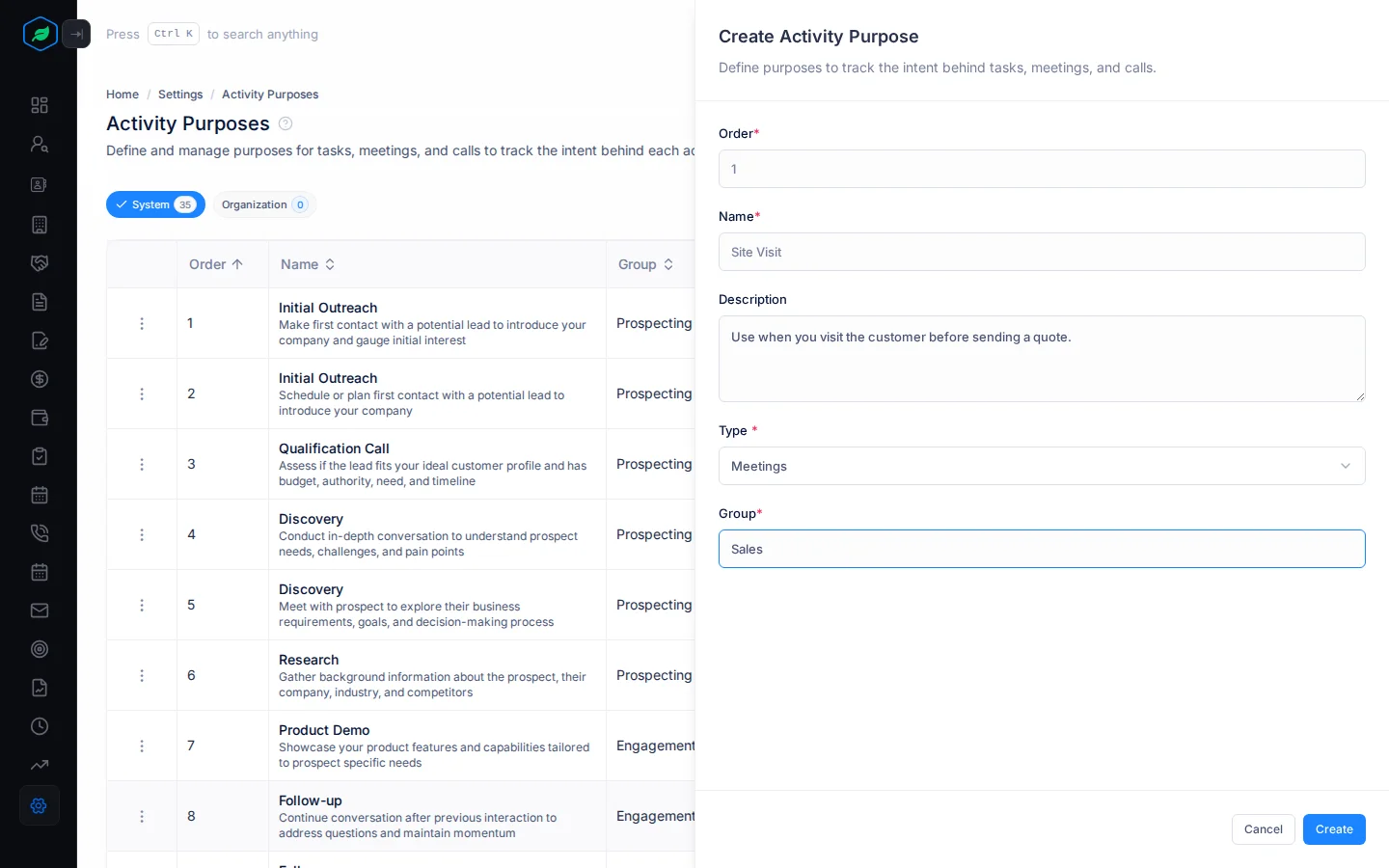The width and height of the screenshot is (1389, 868).
Task: Click the help icon beside Activity Purposes
Action: point(286,123)
